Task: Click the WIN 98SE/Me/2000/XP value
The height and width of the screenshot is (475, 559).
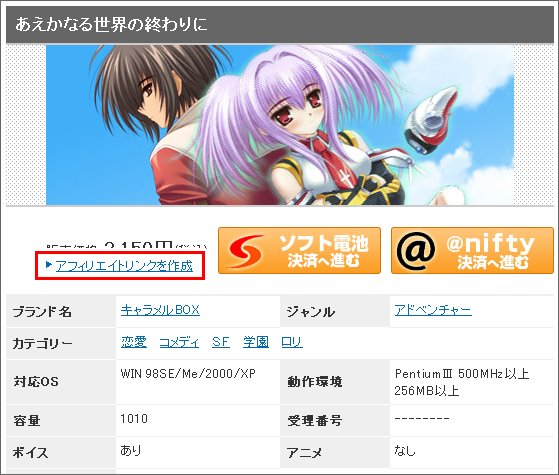Action: (x=188, y=374)
